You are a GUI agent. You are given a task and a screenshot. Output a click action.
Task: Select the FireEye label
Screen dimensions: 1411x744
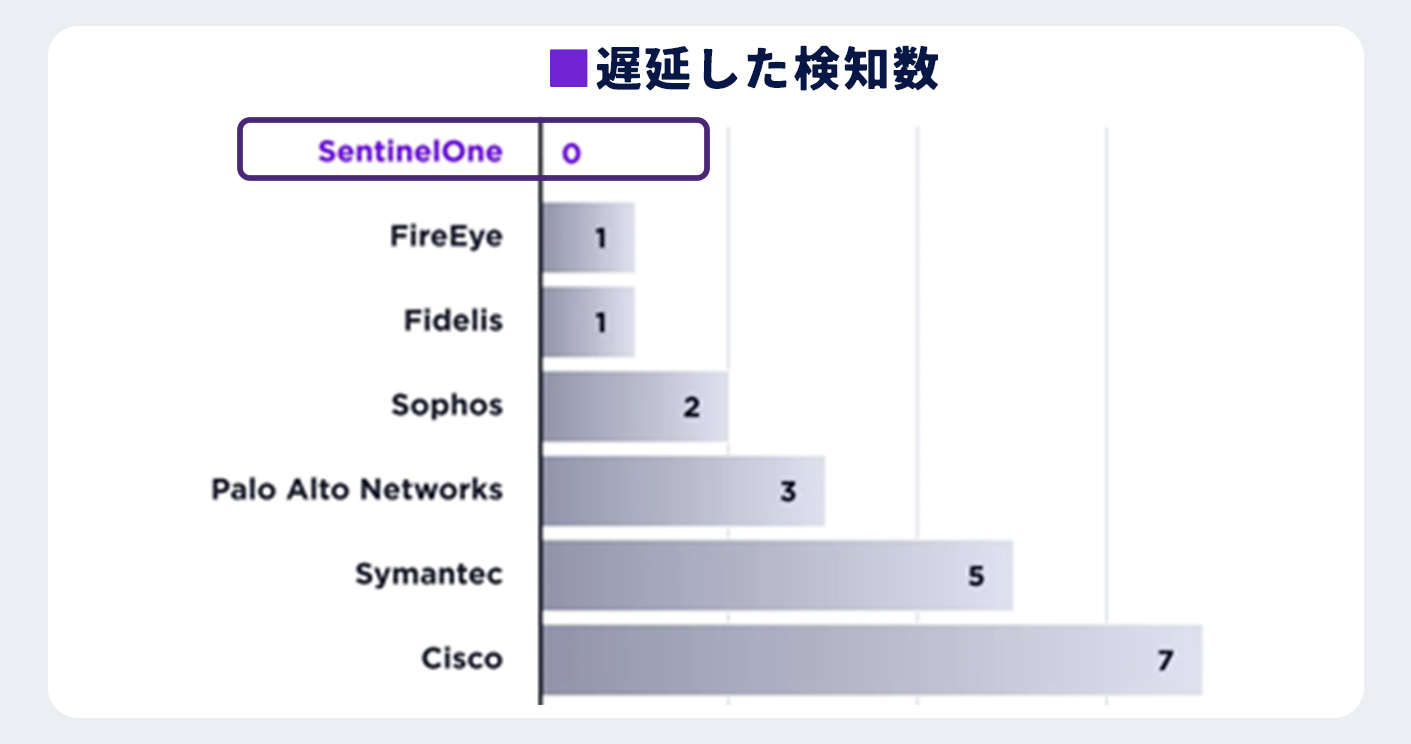click(446, 238)
